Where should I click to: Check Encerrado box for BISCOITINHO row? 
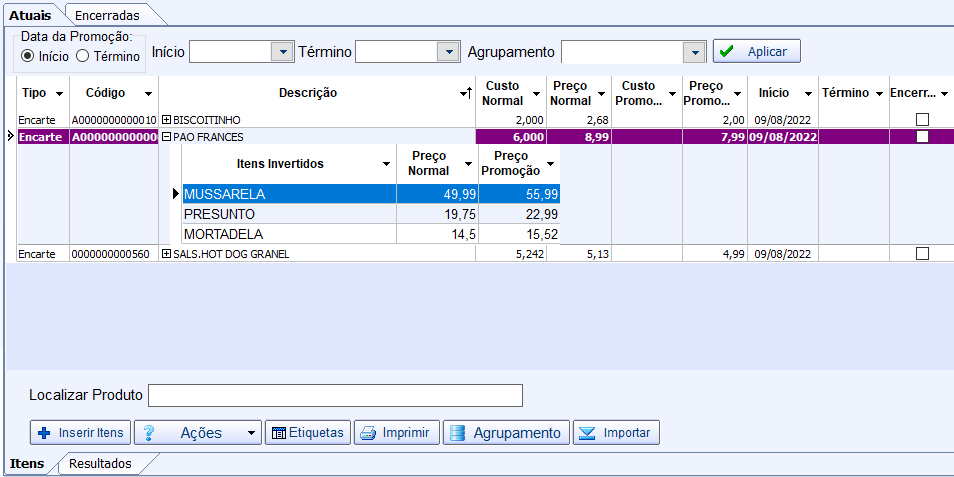click(x=922, y=120)
